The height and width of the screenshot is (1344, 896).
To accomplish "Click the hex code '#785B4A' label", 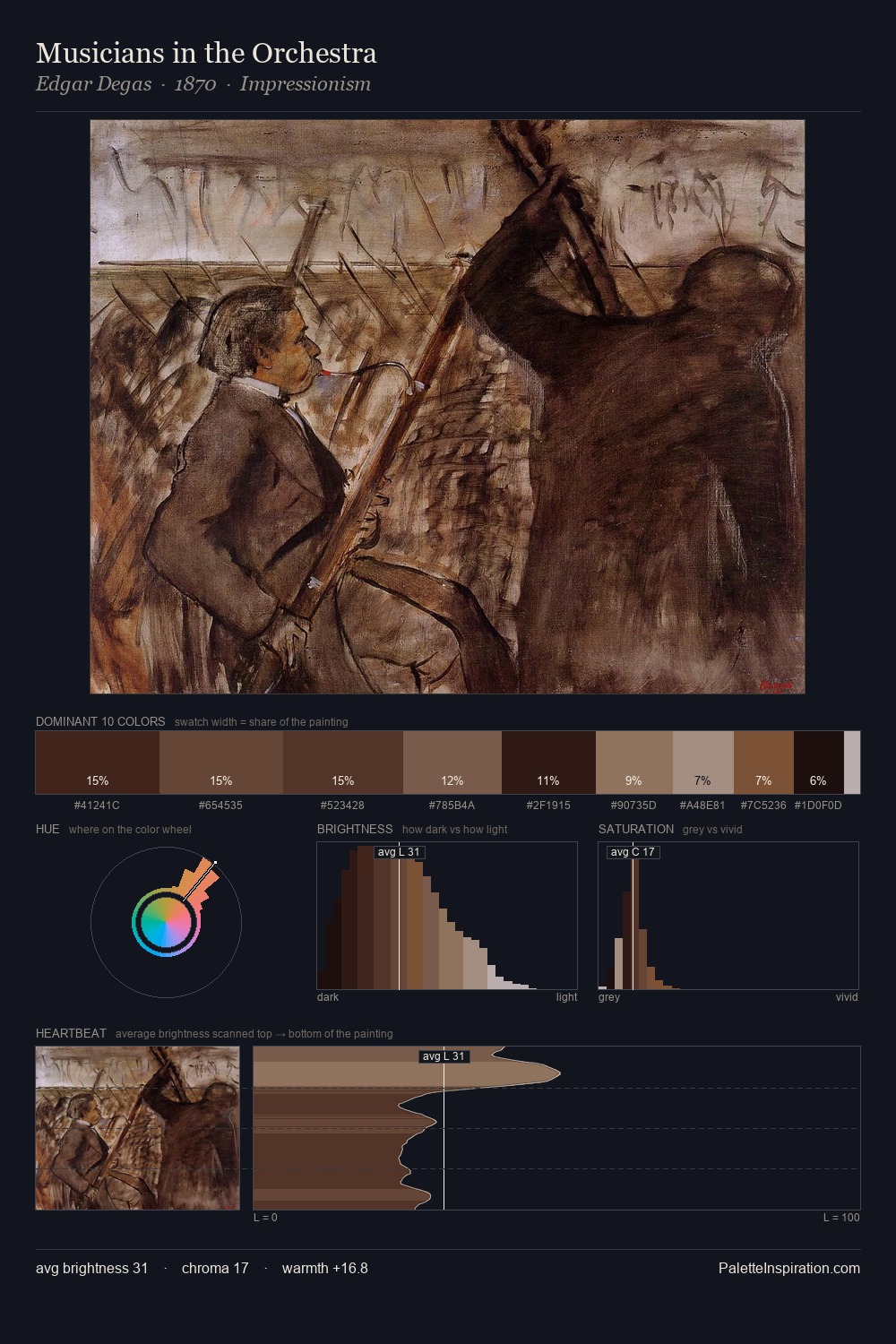I will [x=452, y=805].
